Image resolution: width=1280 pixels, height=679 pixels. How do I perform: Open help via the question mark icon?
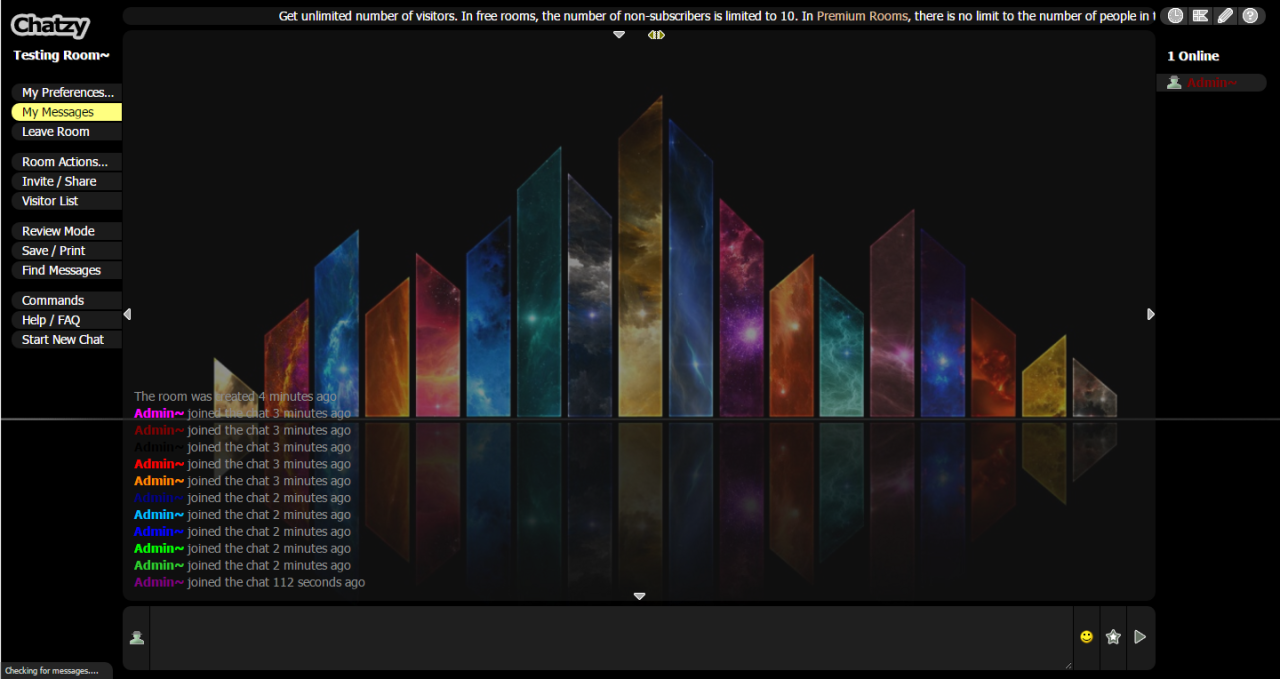click(x=1250, y=16)
